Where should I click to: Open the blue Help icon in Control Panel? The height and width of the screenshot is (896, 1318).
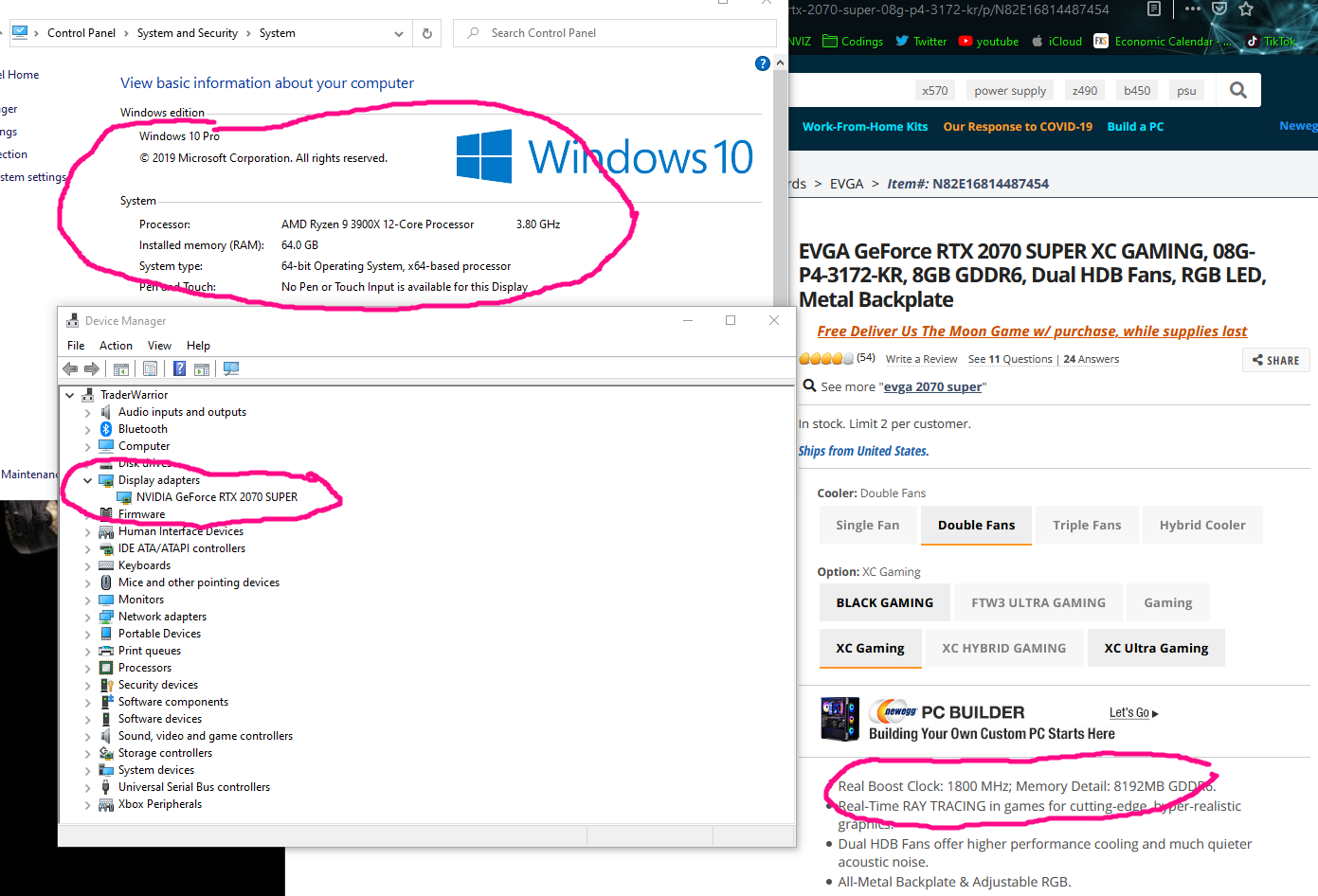(763, 63)
